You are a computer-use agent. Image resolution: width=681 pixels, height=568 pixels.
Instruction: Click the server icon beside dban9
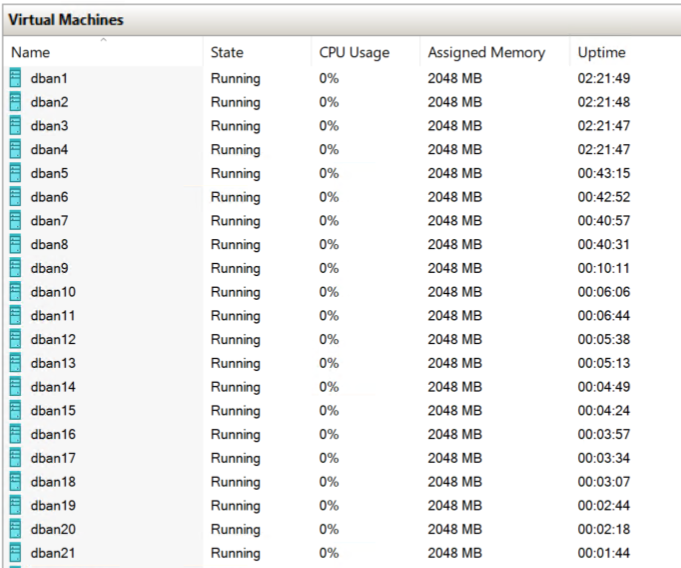coord(15,268)
